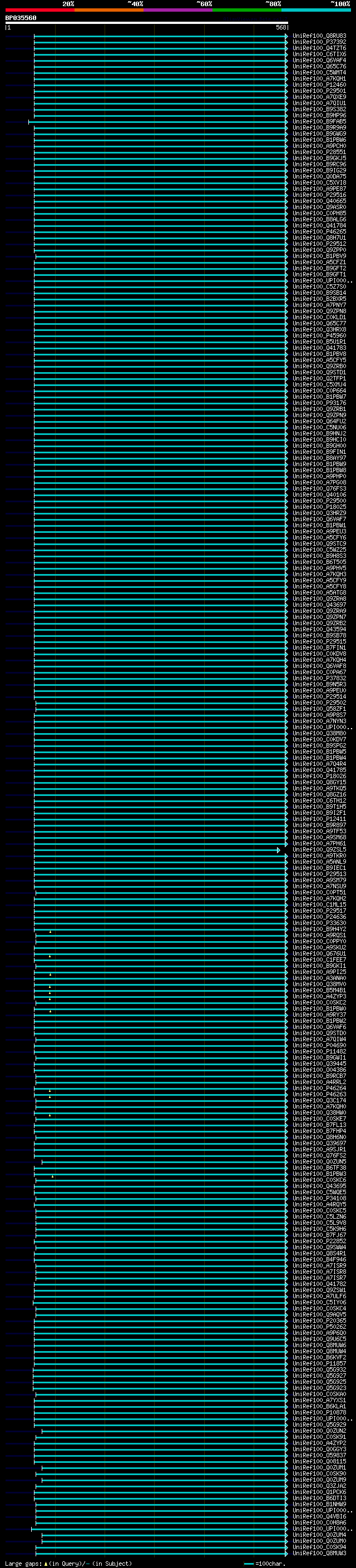The image size is (356, 1568).
Task: Click the cyan ~100% identity color segment
Action: click(x=316, y=10)
